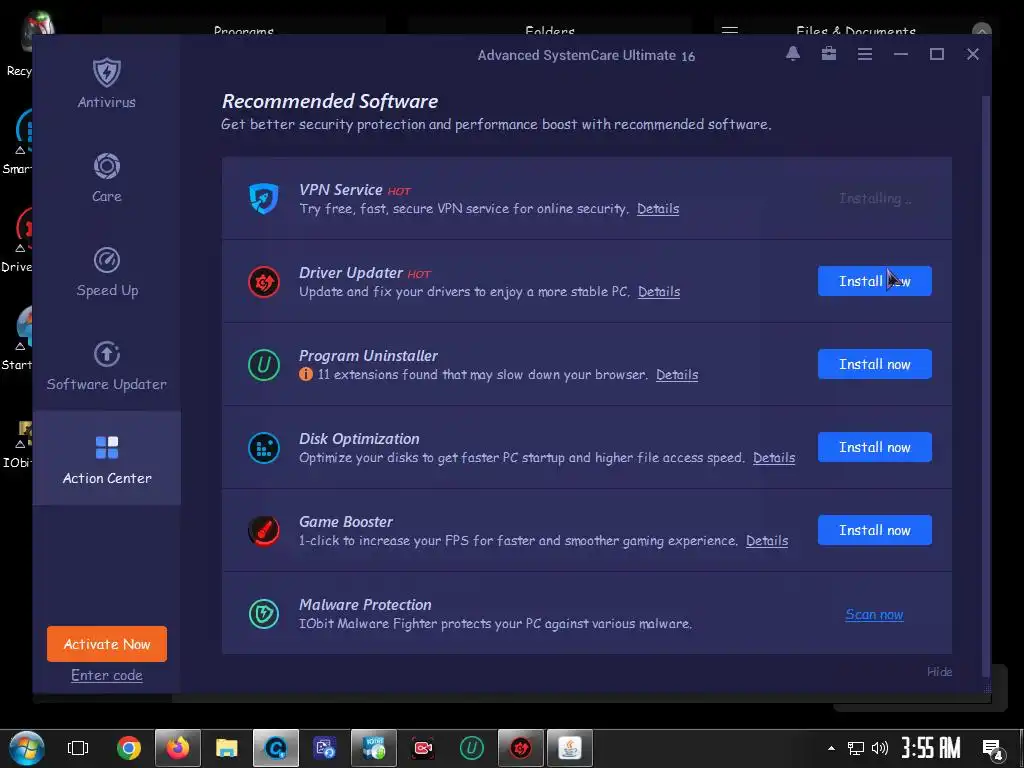The width and height of the screenshot is (1024, 768).
Task: Click the Malware Protection shield icon
Action: (264, 613)
